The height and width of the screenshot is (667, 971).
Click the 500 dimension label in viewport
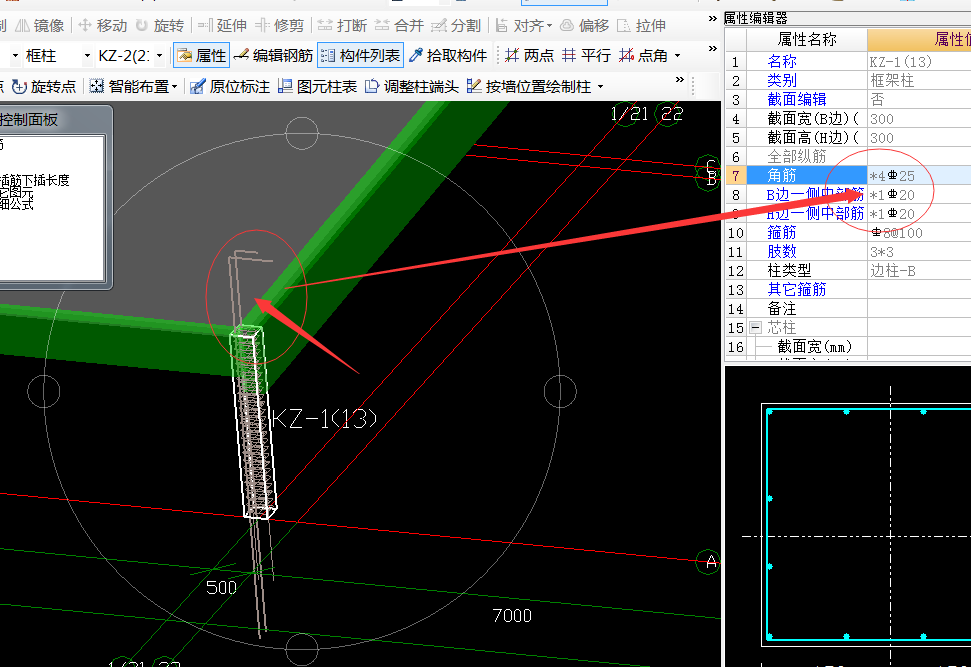tap(221, 587)
